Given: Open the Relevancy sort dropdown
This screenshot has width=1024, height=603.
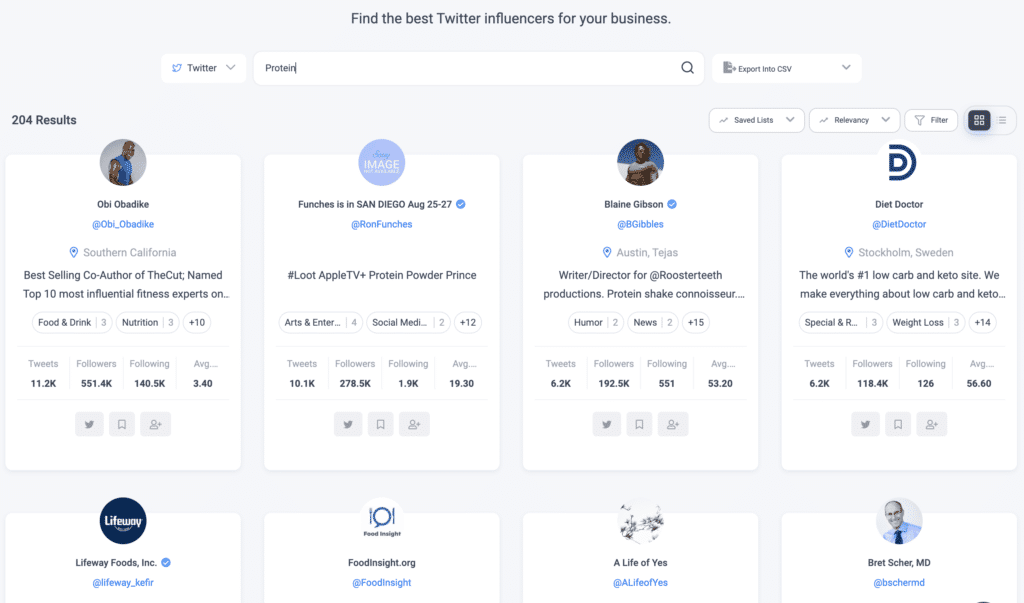Looking at the screenshot, I should pyautogui.click(x=854, y=120).
